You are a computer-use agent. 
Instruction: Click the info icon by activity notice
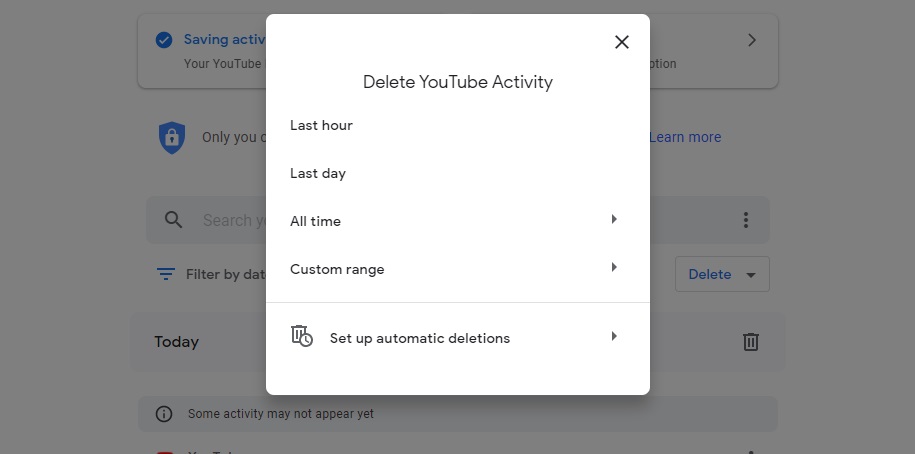[164, 413]
